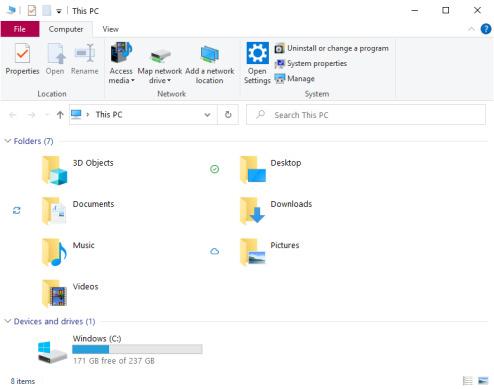Click the File Explorer title bar icon

pos(12,10)
